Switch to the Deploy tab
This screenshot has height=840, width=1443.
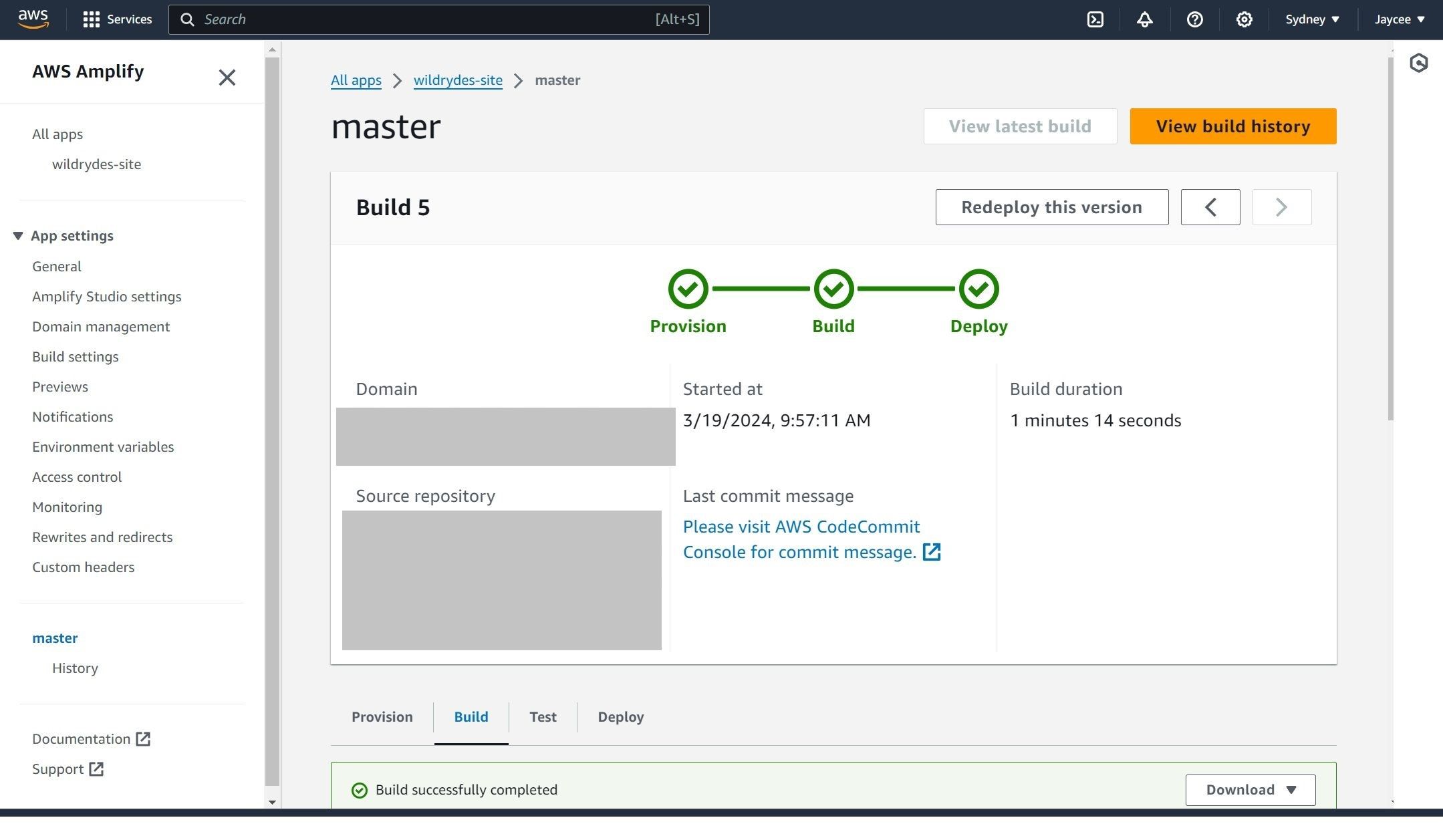(620, 717)
